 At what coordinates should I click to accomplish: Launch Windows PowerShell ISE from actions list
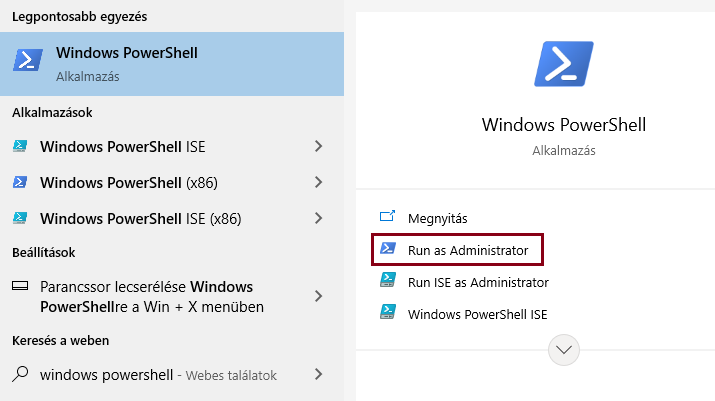coord(477,314)
